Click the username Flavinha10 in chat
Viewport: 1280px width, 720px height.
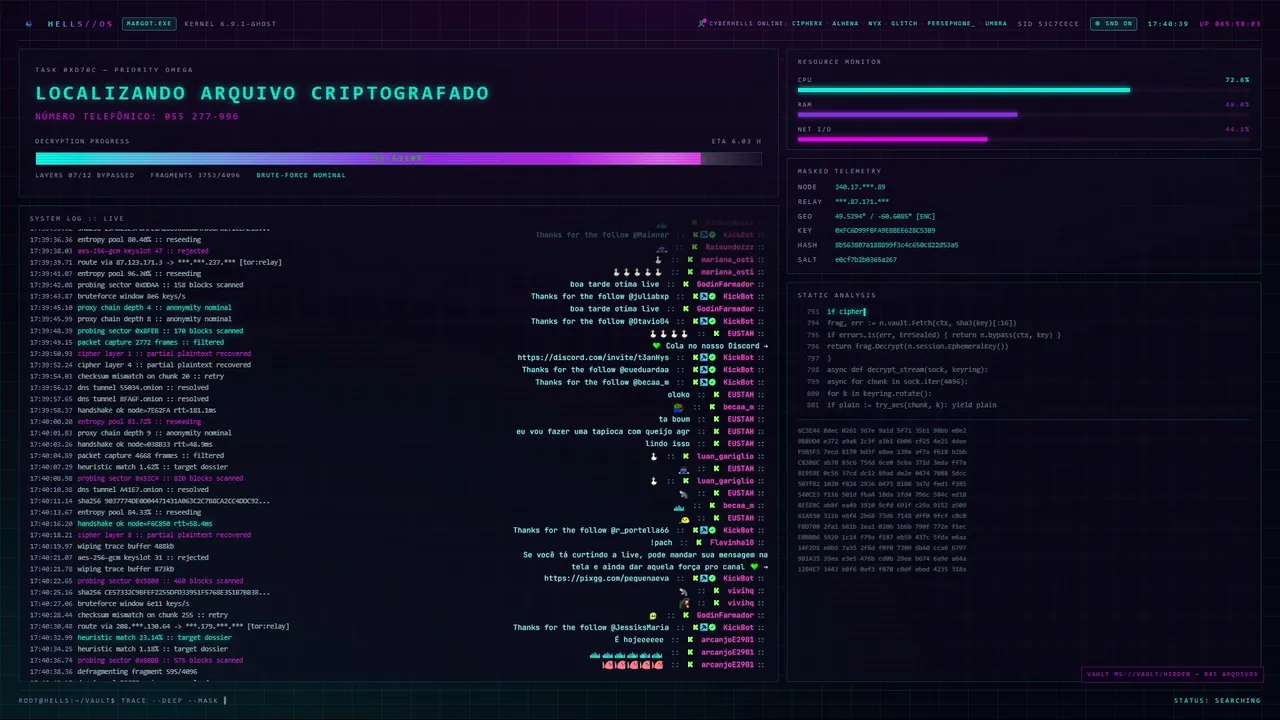click(732, 542)
